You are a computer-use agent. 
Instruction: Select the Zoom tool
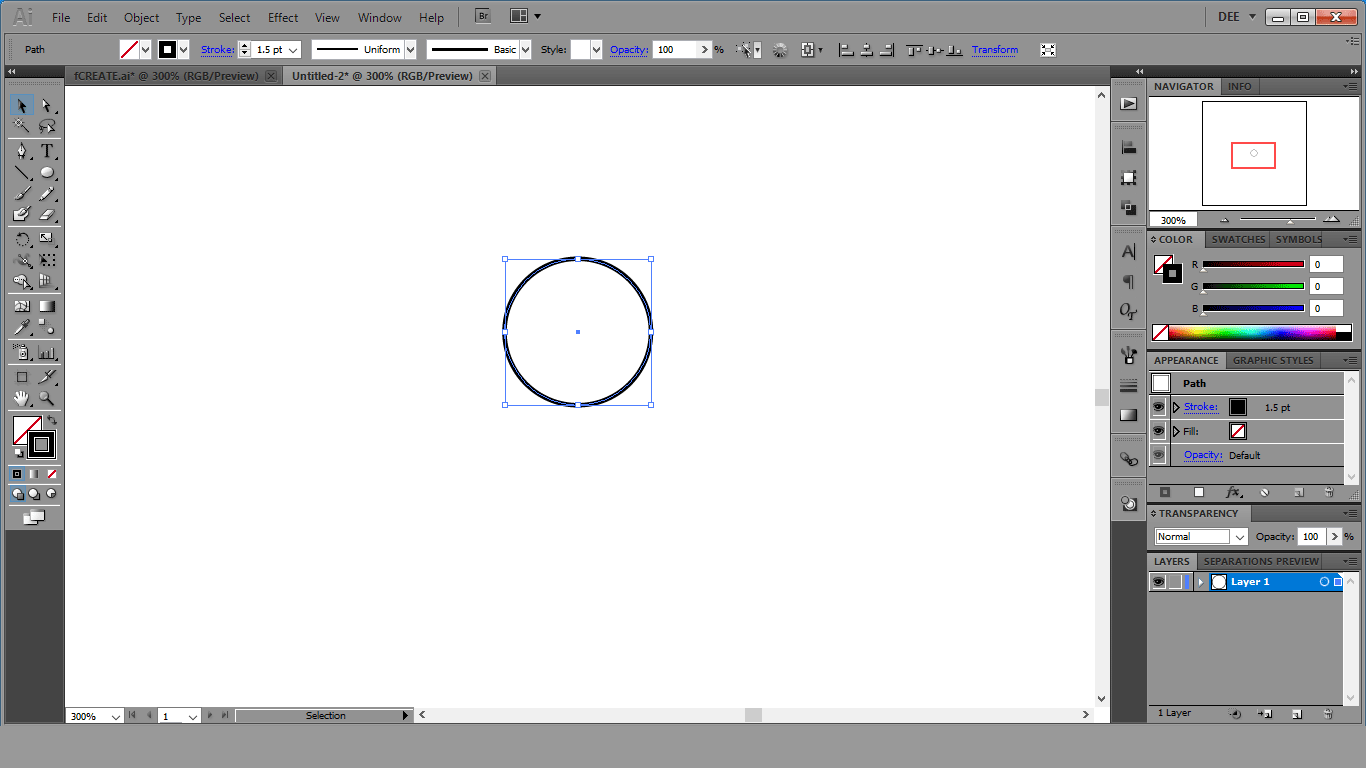(x=46, y=398)
